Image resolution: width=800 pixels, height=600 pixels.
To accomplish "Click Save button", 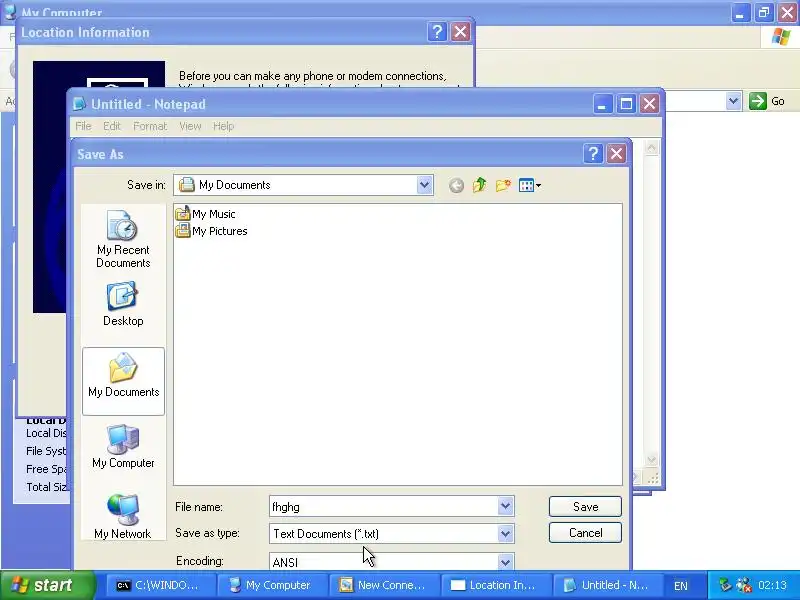I will (585, 507).
